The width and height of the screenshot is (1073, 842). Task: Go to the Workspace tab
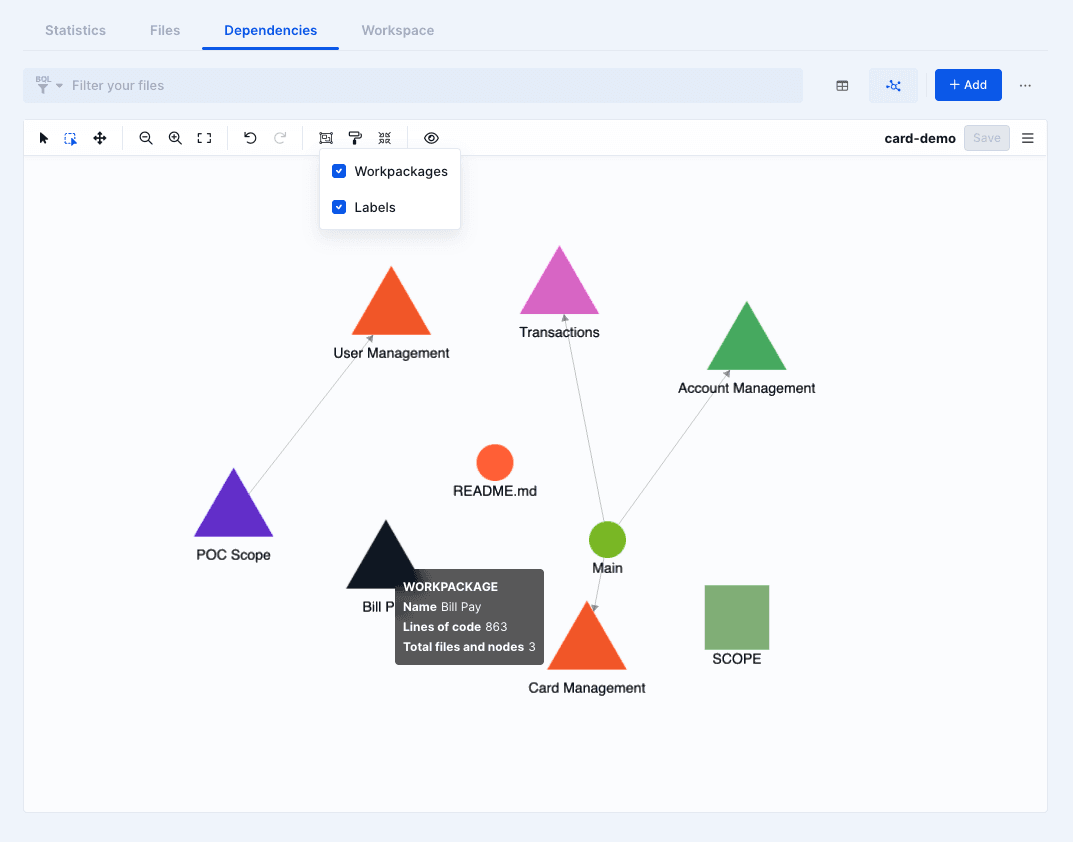click(398, 30)
